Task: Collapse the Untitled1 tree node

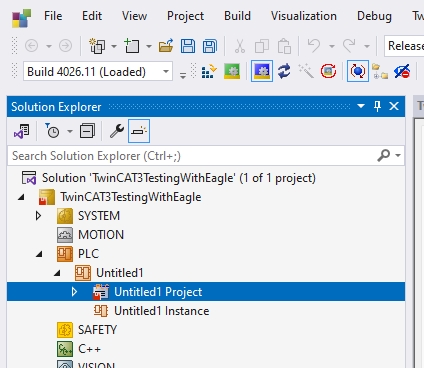Action: [x=57, y=273]
